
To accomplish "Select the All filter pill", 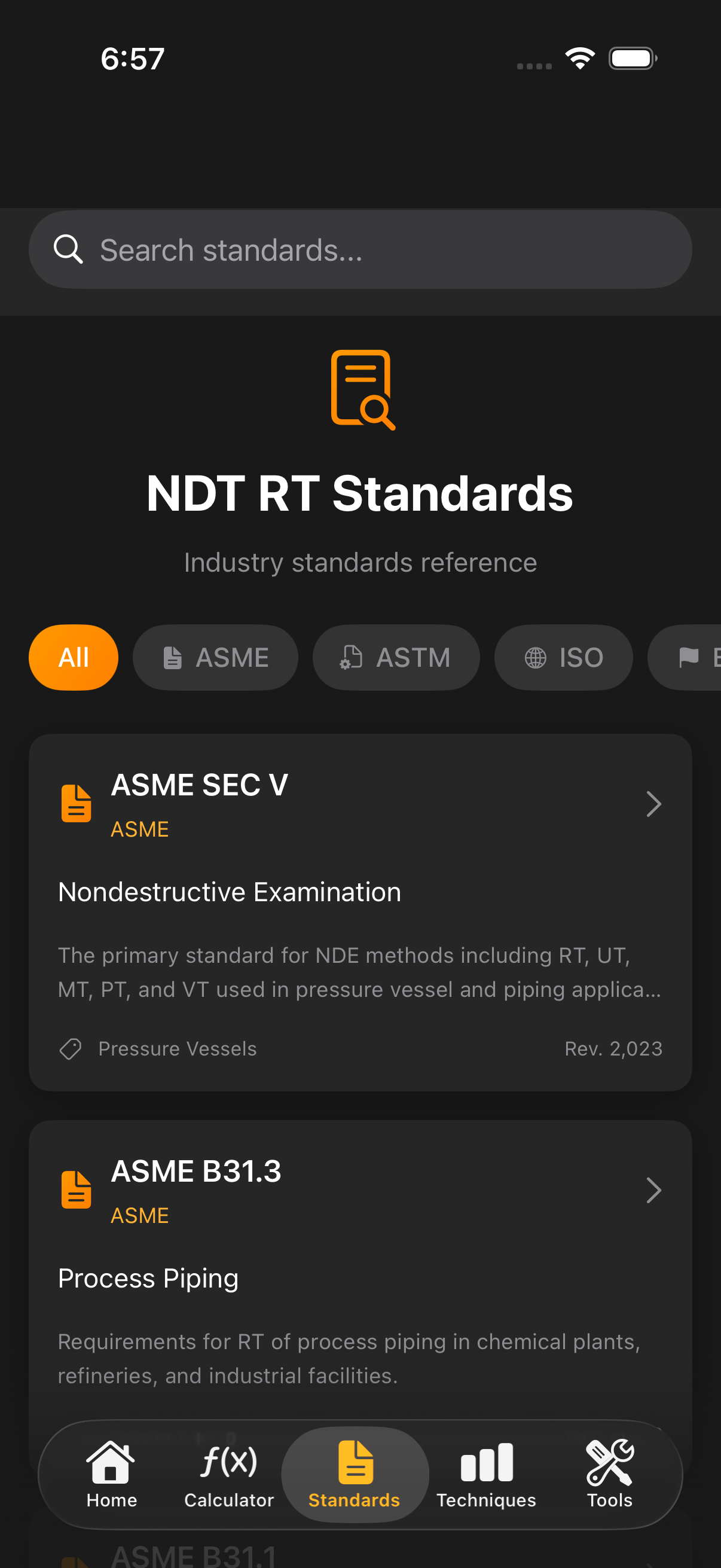I will pos(73,657).
